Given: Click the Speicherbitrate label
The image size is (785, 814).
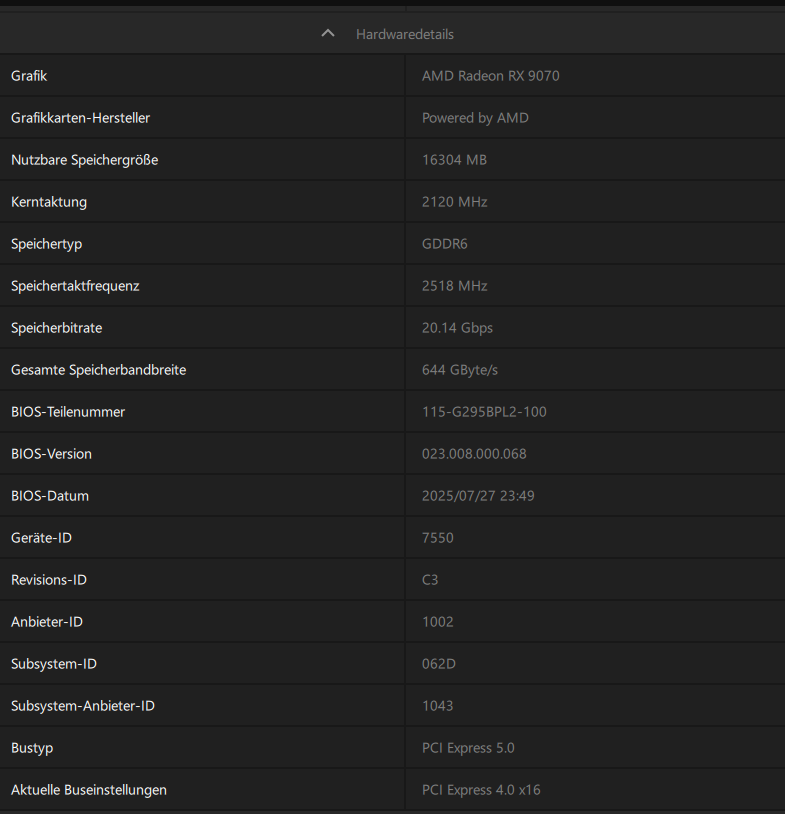Looking at the screenshot, I should click(x=57, y=328).
